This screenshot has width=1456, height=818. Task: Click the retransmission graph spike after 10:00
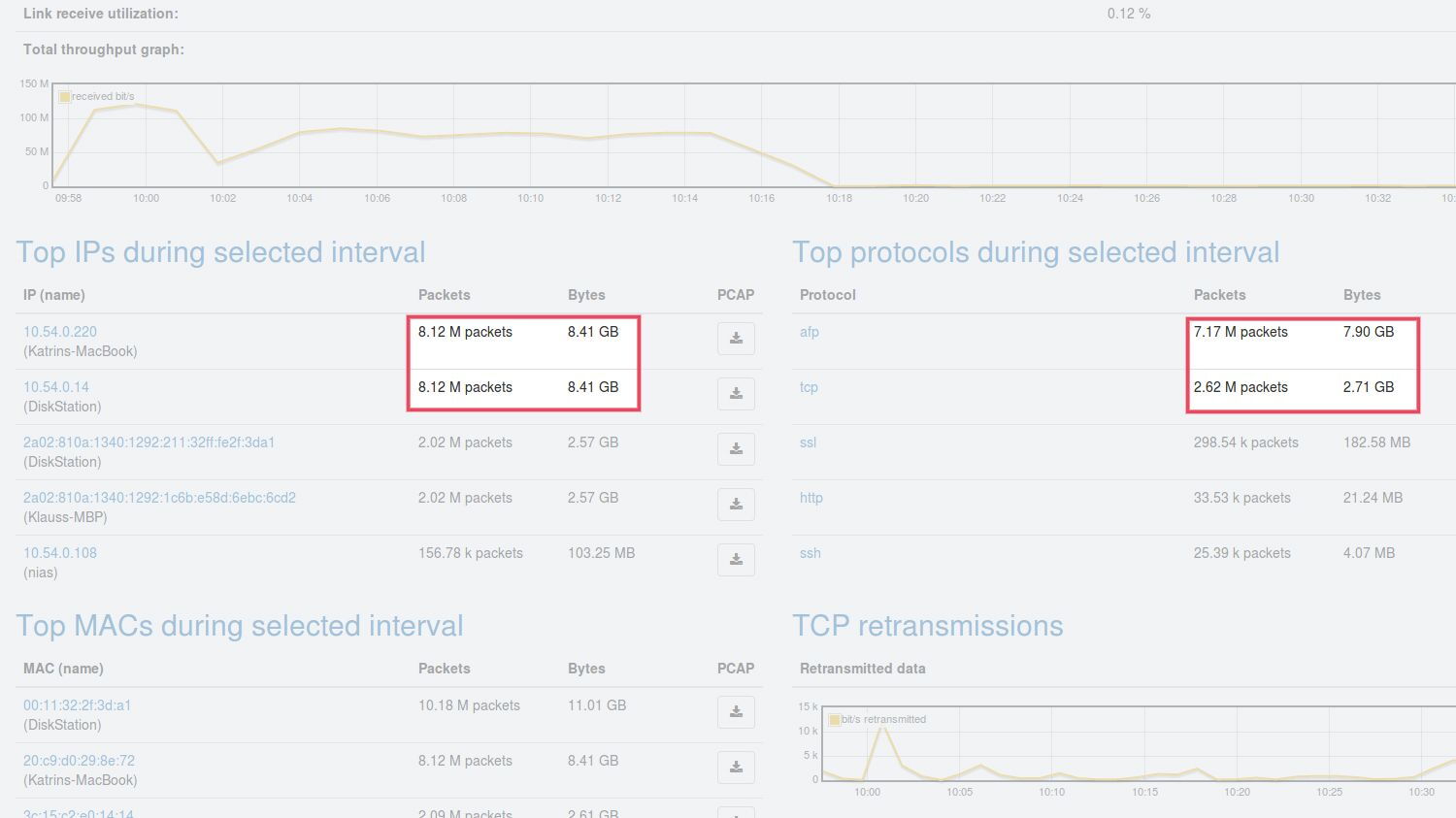(882, 727)
